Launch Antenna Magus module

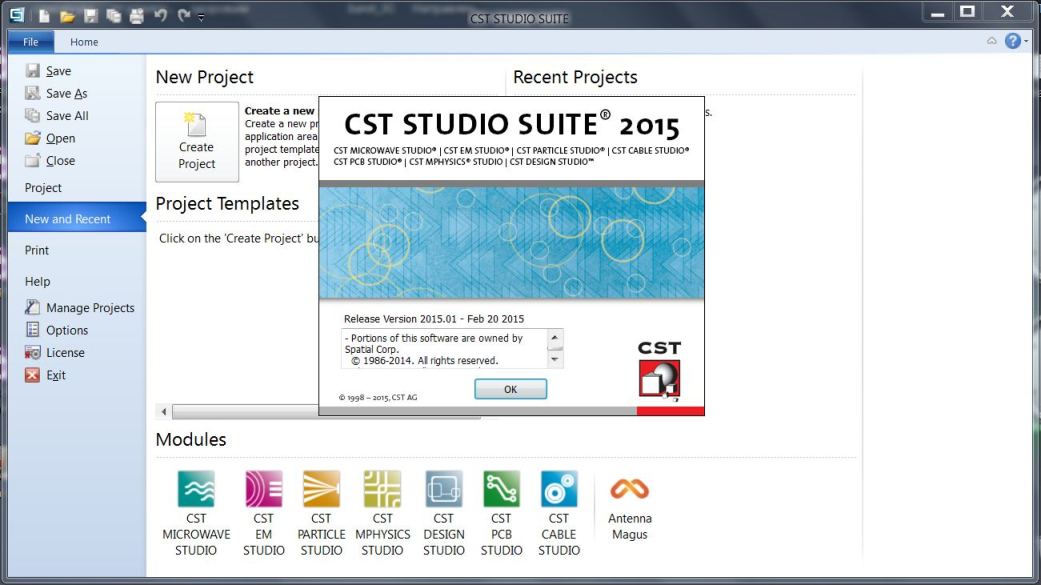click(629, 508)
